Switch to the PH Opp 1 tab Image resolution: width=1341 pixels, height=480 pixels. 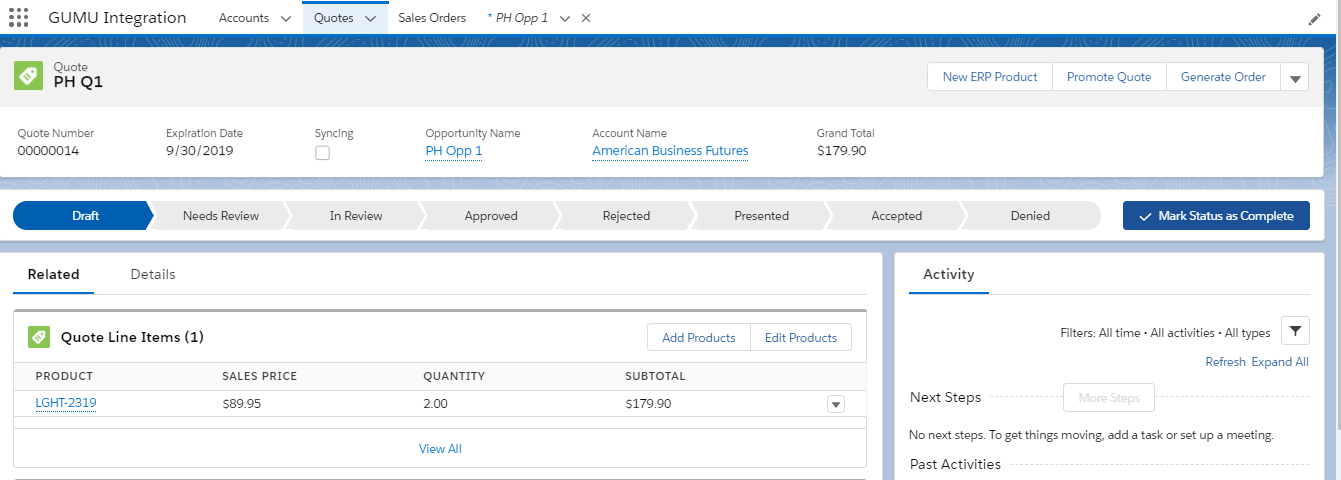point(517,18)
